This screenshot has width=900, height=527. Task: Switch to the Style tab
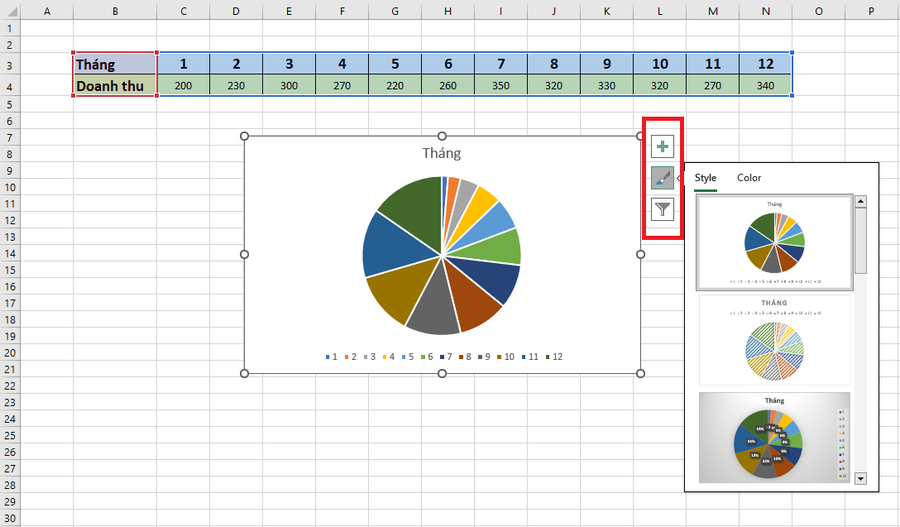705,178
